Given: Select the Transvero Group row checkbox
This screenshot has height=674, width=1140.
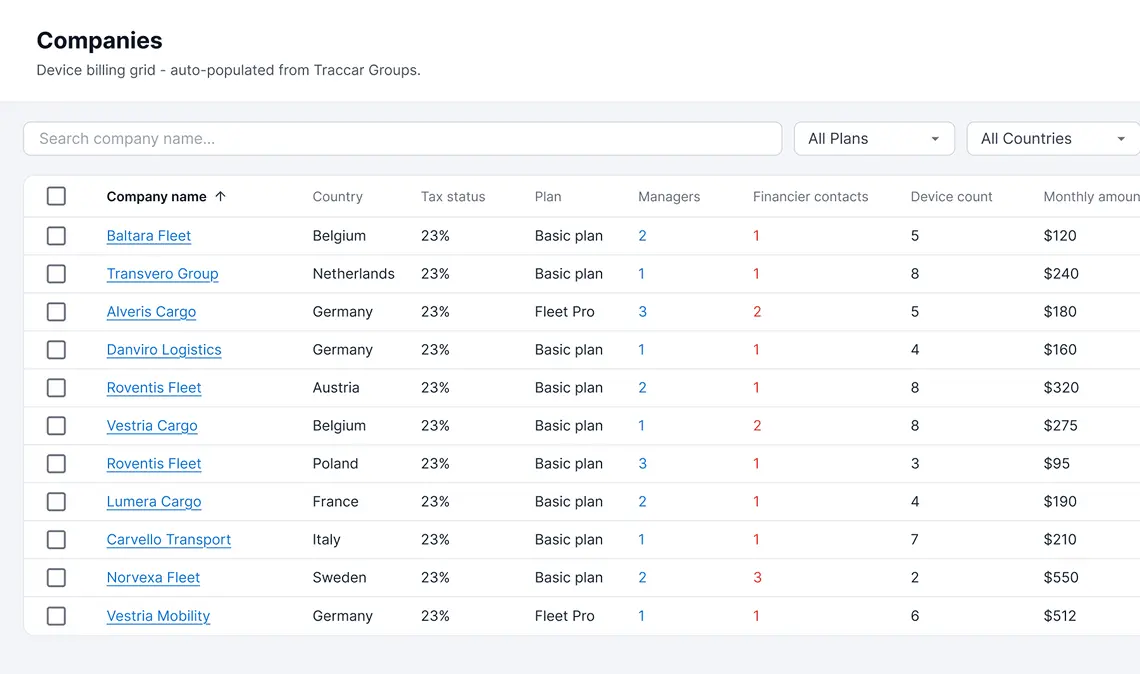Looking at the screenshot, I should [x=56, y=273].
